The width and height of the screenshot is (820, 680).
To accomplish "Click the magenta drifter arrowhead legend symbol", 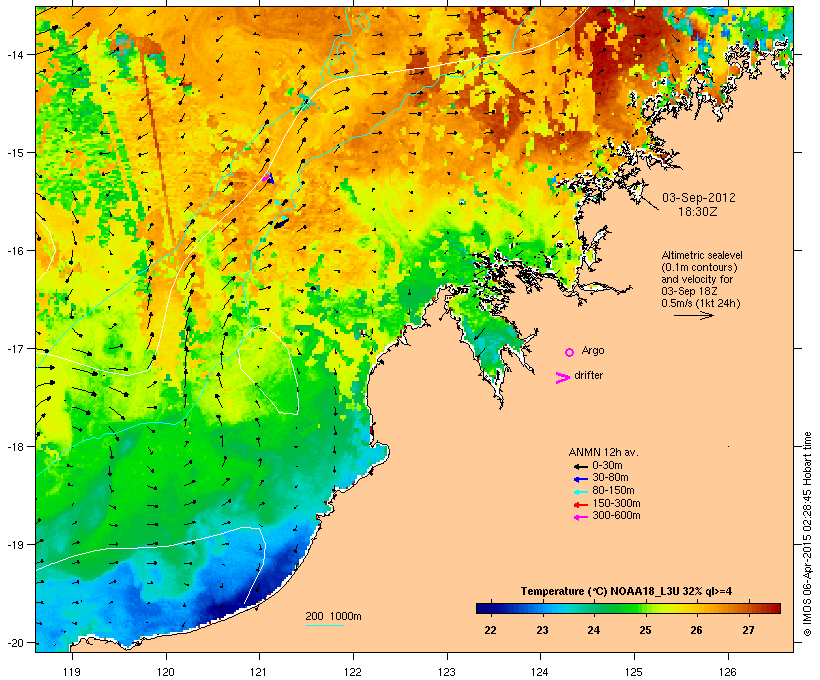I will [x=563, y=378].
